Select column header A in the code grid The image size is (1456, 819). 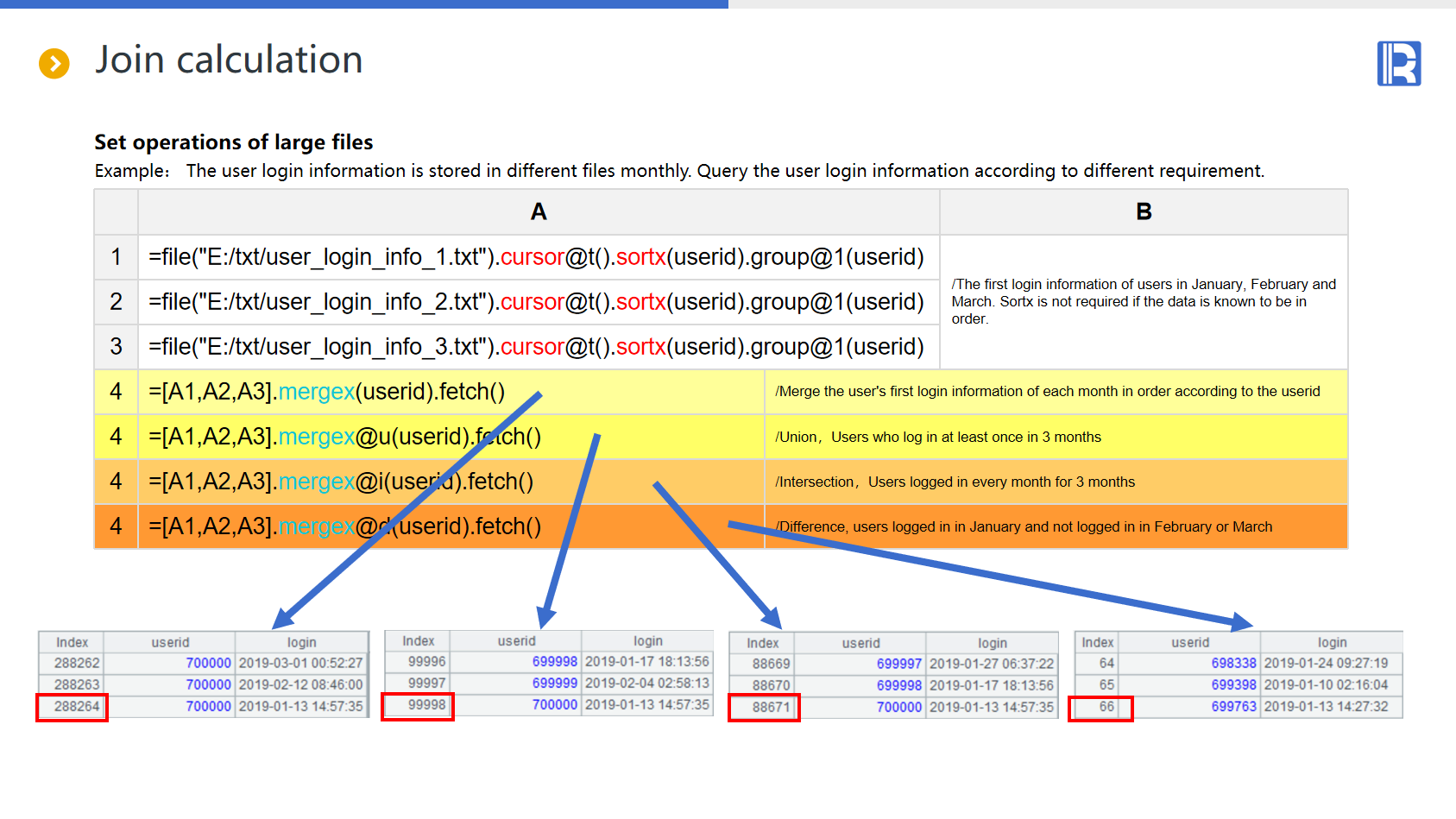coord(539,212)
